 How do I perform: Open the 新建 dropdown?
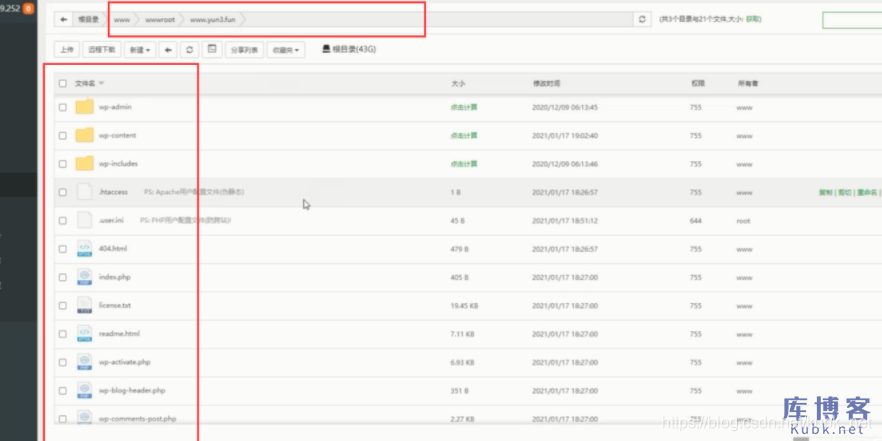[x=140, y=50]
